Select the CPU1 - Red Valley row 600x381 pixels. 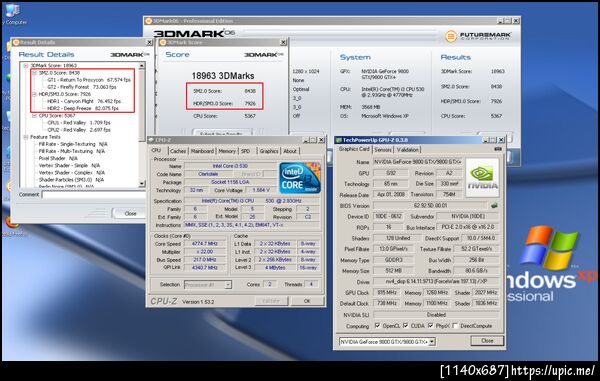(79, 123)
